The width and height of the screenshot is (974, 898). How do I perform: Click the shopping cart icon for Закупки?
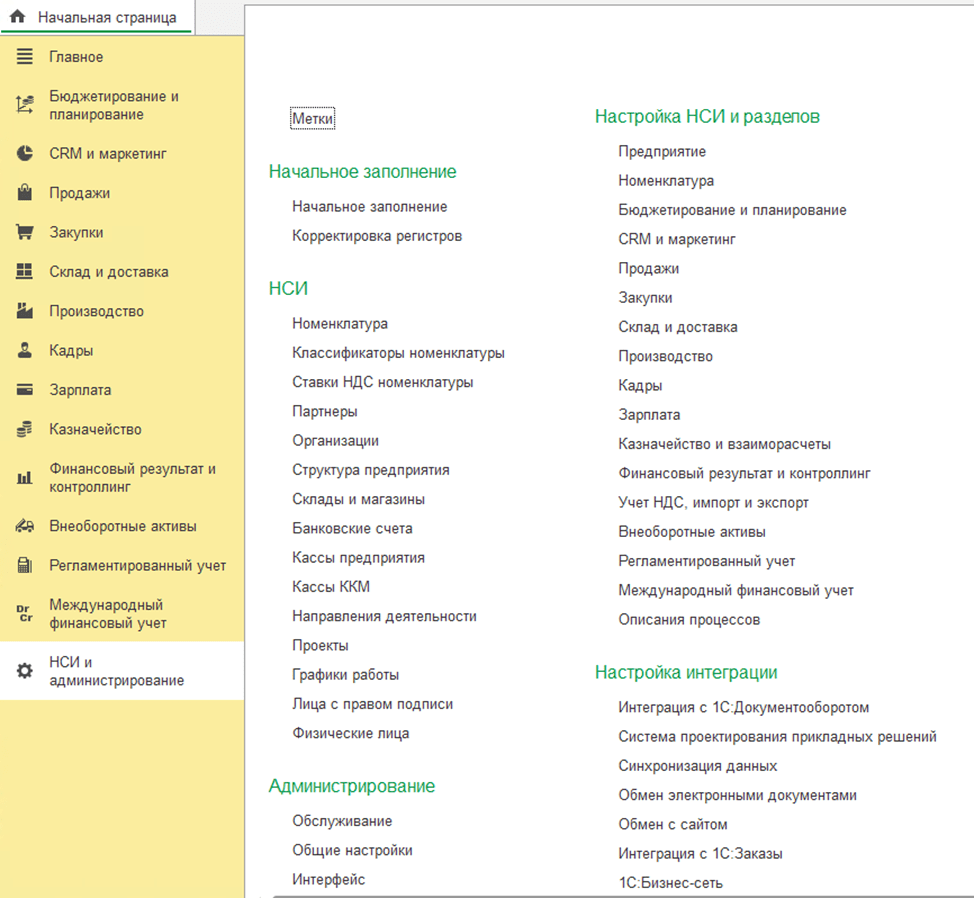[25, 233]
